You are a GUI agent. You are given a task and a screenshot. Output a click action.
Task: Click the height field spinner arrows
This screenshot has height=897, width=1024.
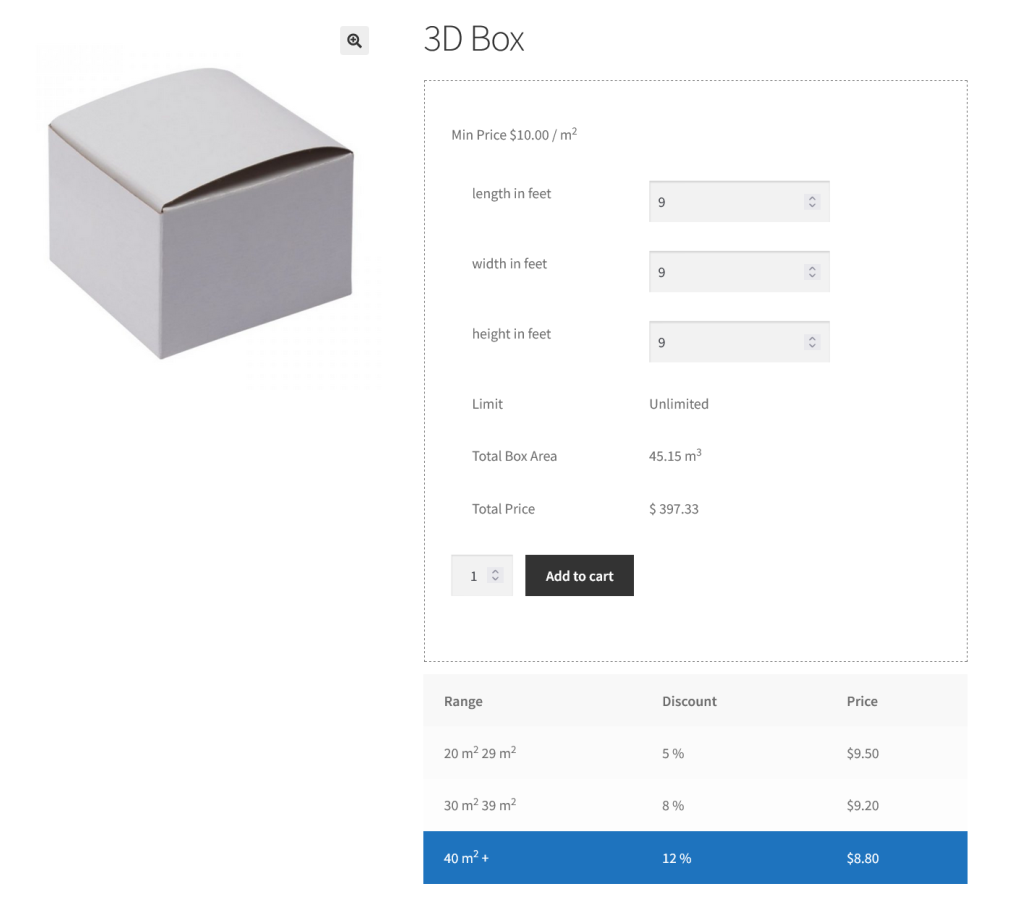812,342
